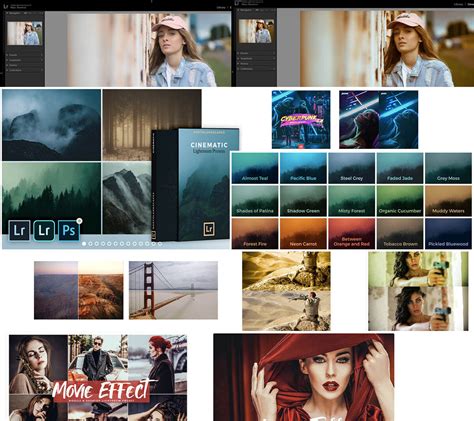The width and height of the screenshot is (474, 421).
Task: Open the canyon before-after split photo
Action: click(79, 290)
